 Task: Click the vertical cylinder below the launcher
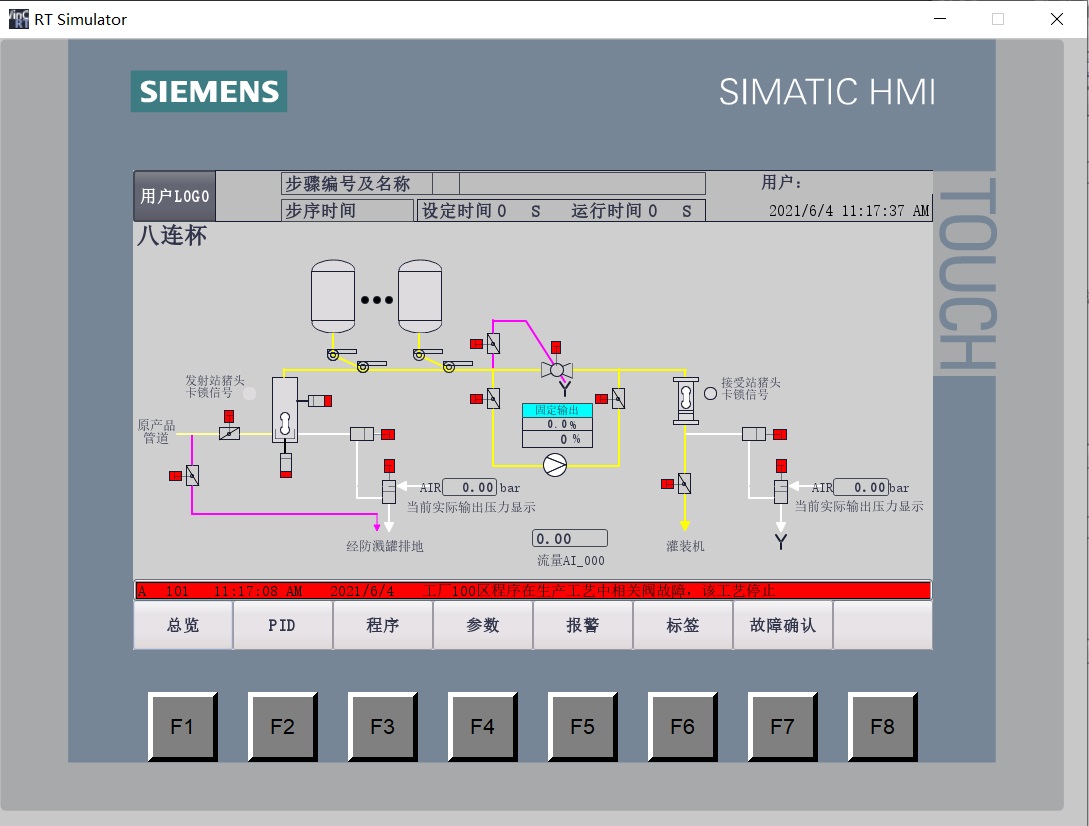tap(285, 465)
